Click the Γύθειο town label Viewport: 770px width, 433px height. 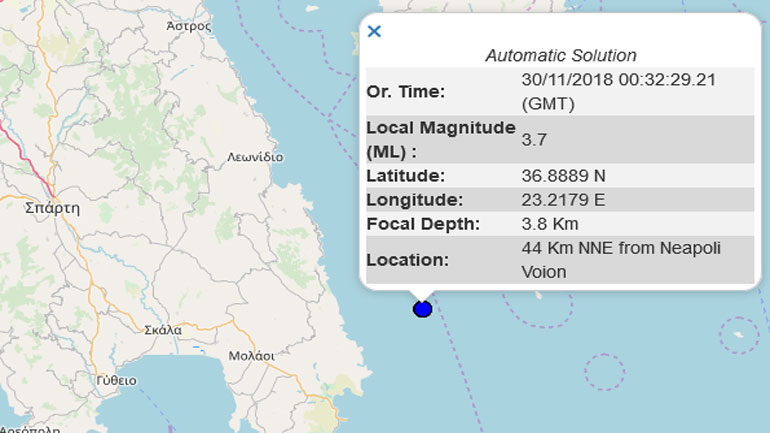pos(117,381)
